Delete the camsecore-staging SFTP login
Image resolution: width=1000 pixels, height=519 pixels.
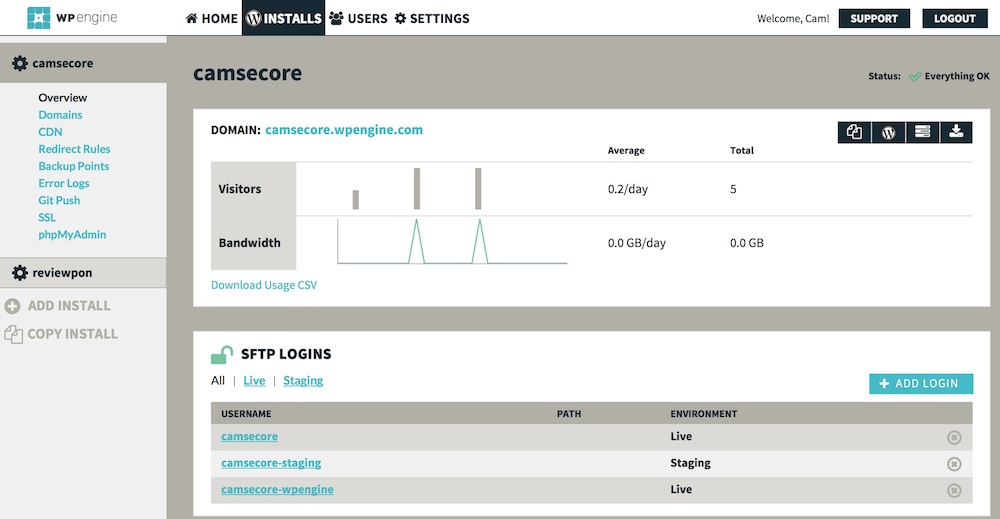954,464
